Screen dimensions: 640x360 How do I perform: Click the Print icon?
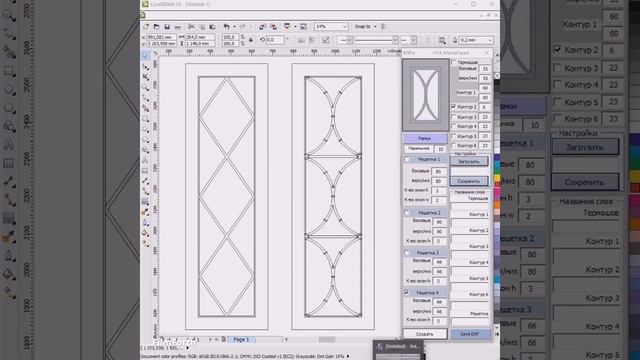click(x=178, y=27)
